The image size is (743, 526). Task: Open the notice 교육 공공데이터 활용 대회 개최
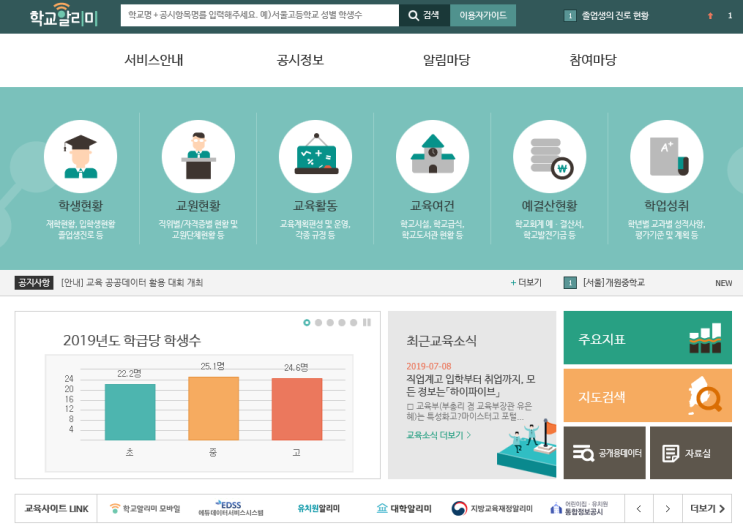pos(132,283)
